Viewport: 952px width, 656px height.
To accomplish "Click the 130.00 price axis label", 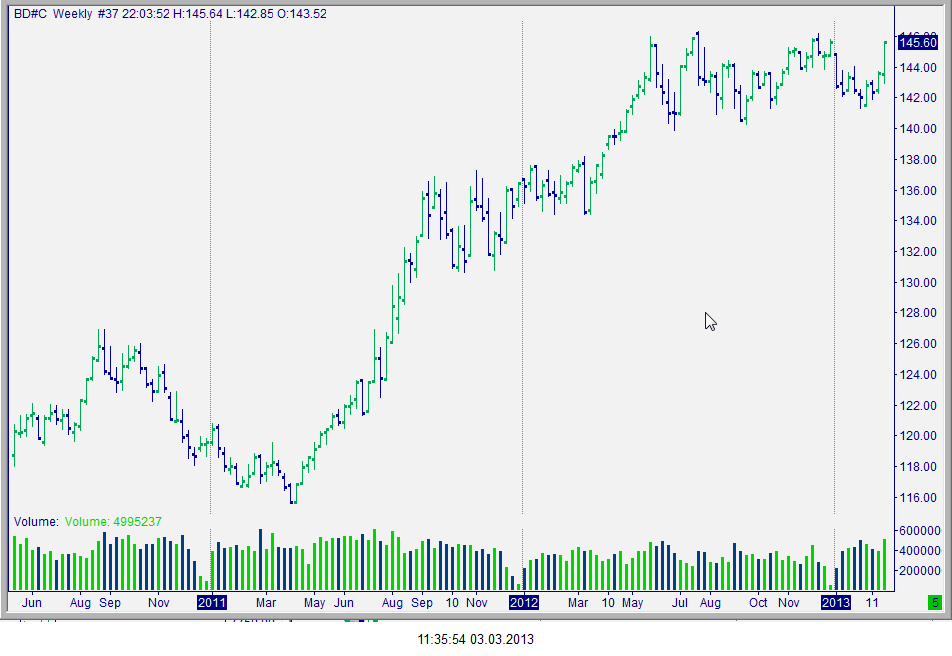I will tap(919, 282).
